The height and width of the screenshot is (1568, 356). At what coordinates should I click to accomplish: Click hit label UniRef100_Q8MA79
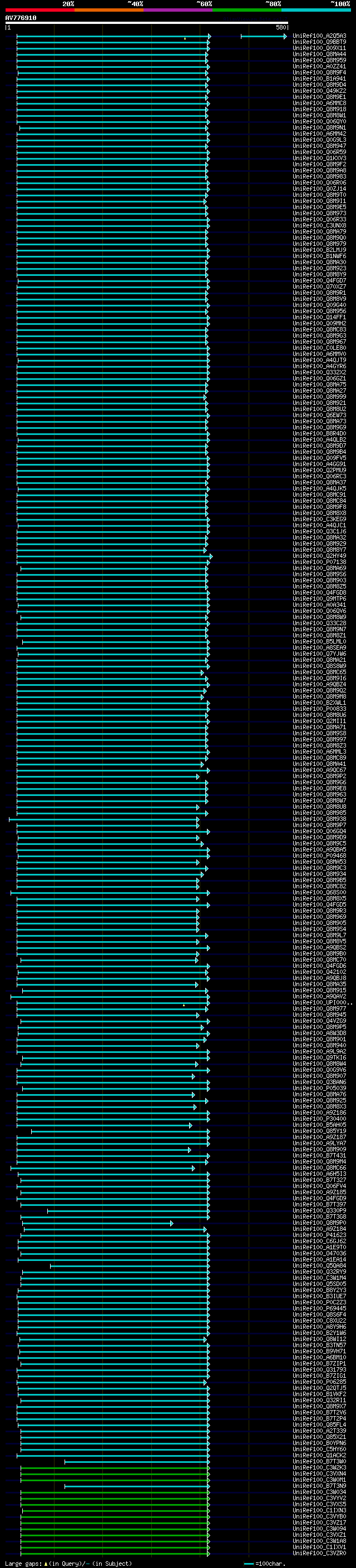click(319, 231)
